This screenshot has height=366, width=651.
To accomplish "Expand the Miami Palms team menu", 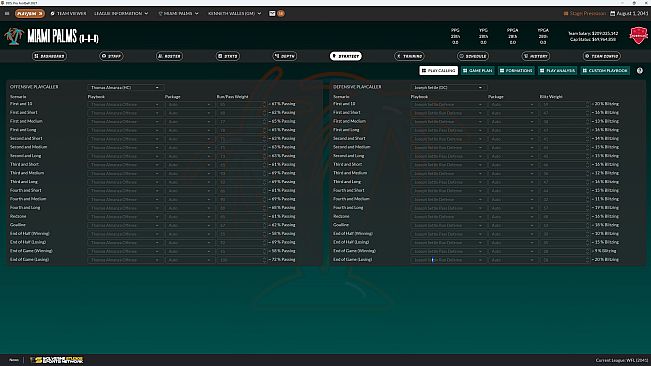I will 178,14.
